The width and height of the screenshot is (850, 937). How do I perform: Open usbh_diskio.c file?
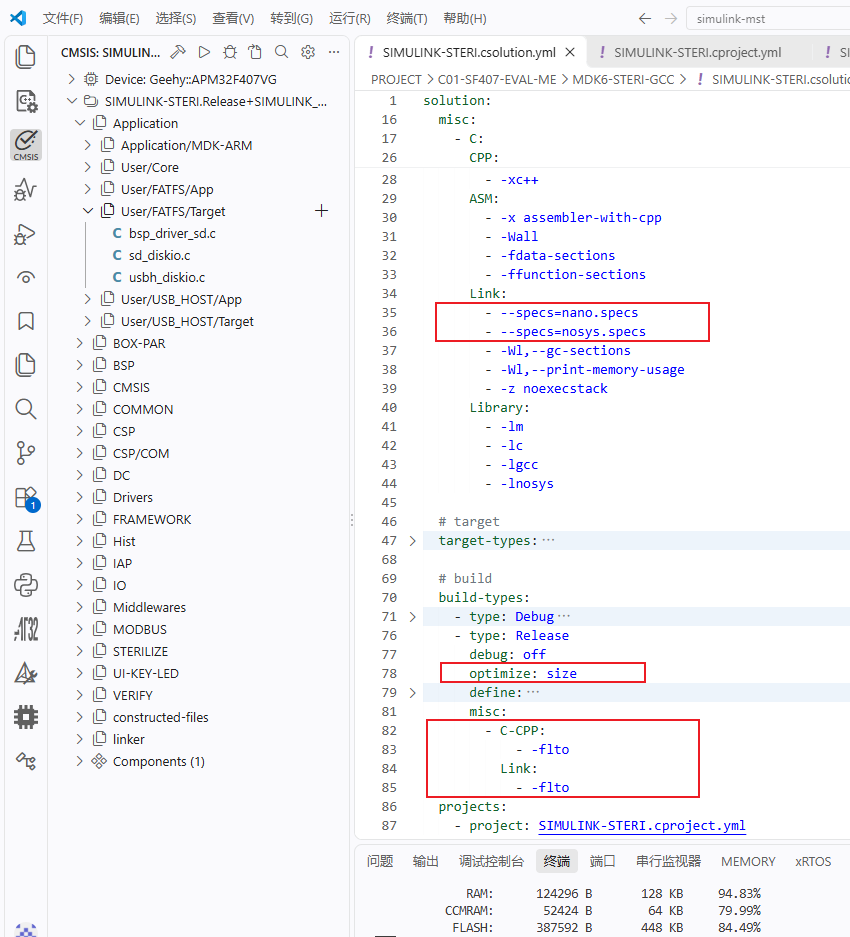point(167,277)
